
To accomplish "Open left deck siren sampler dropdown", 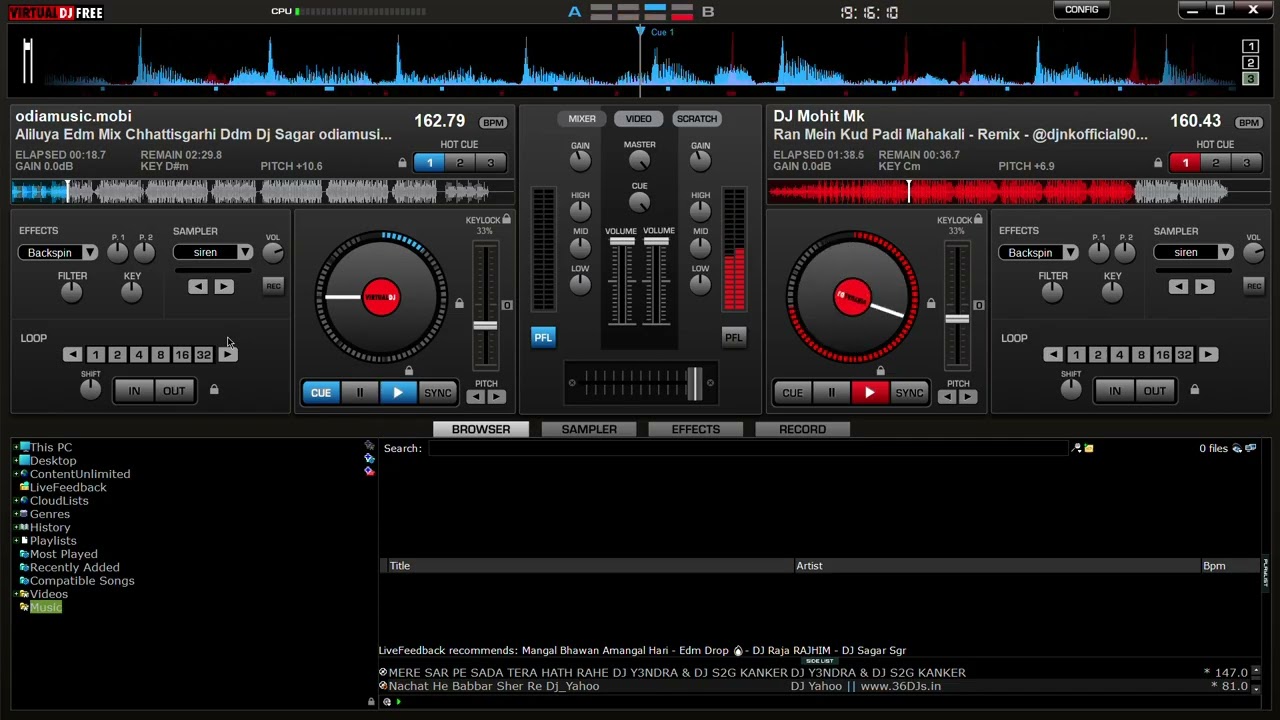I will pos(245,253).
